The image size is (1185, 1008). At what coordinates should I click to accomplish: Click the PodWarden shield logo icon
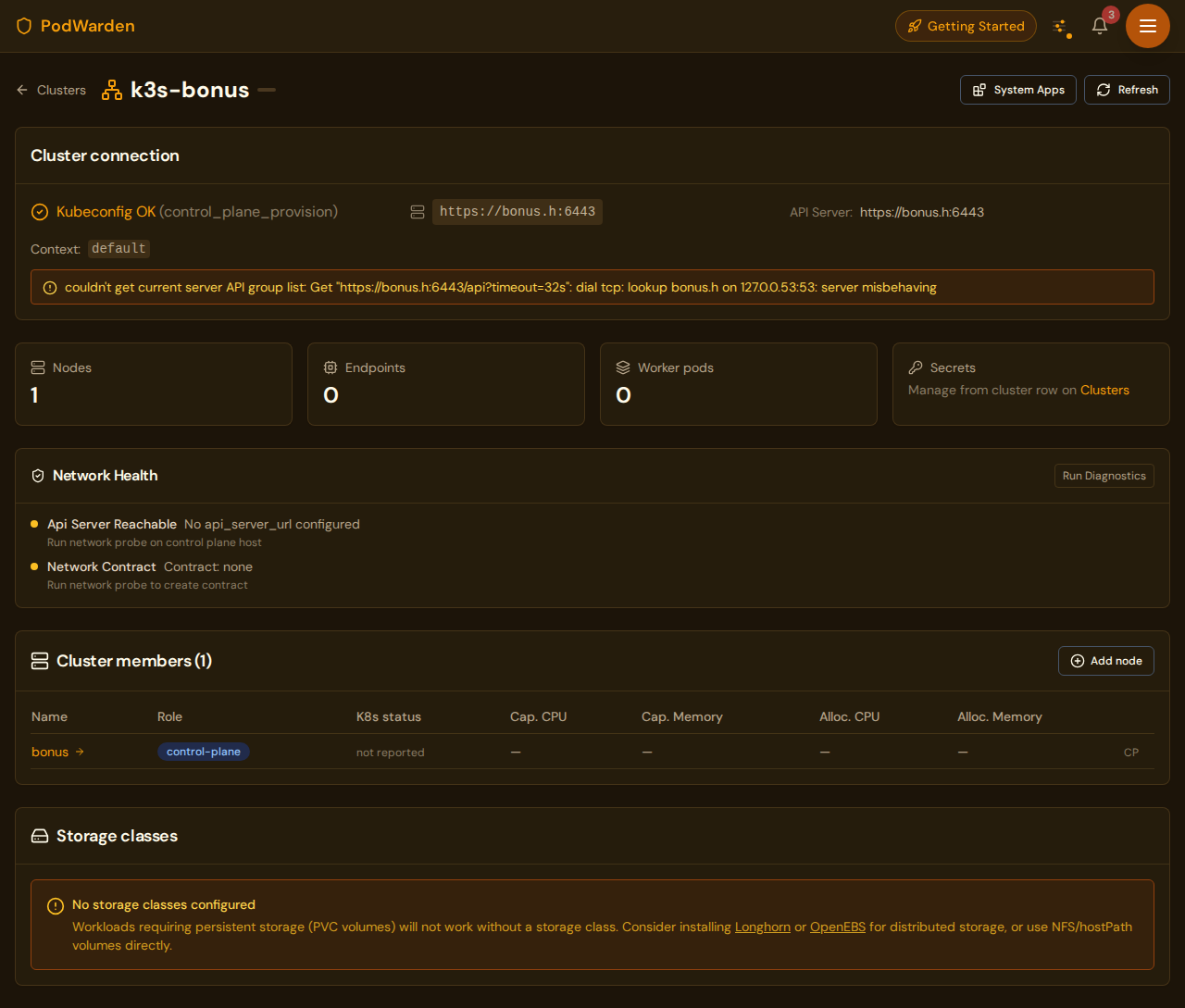pos(24,26)
